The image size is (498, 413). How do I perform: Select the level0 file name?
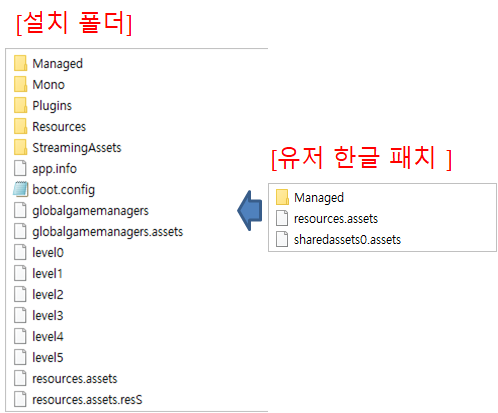(x=48, y=253)
